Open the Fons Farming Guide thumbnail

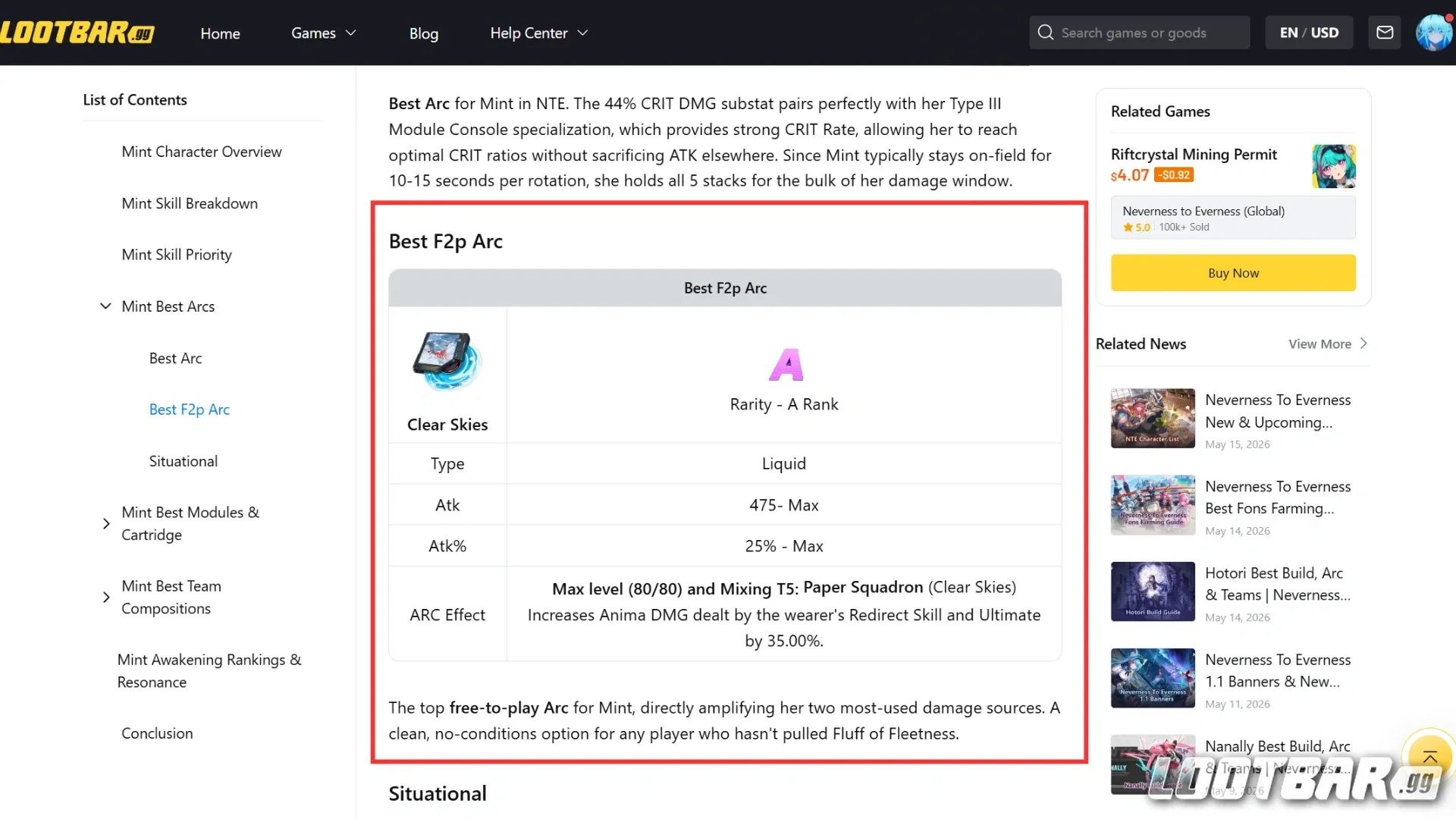[1153, 505]
